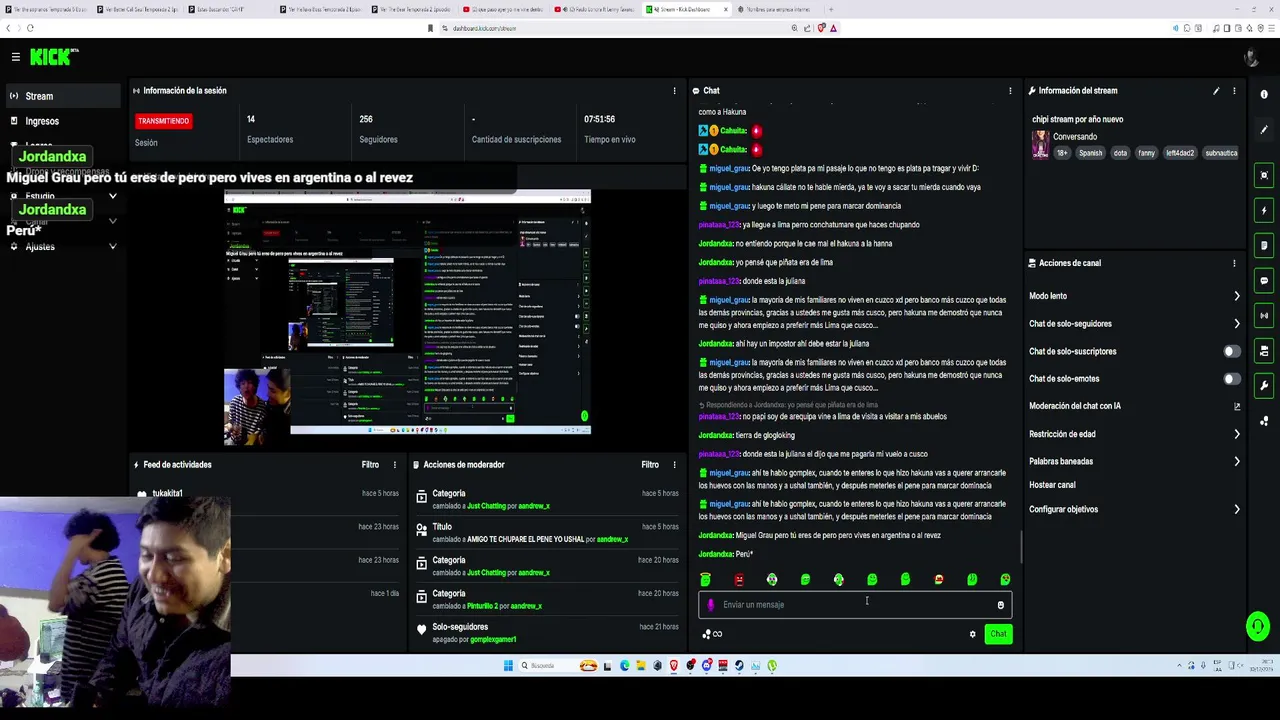The image size is (1280, 720).
Task: Open the hamburger menu beside the Kick logo
Action: (15, 57)
